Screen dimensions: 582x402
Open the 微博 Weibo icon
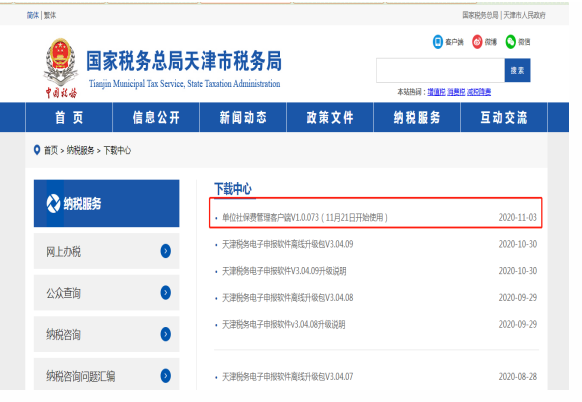click(477, 42)
